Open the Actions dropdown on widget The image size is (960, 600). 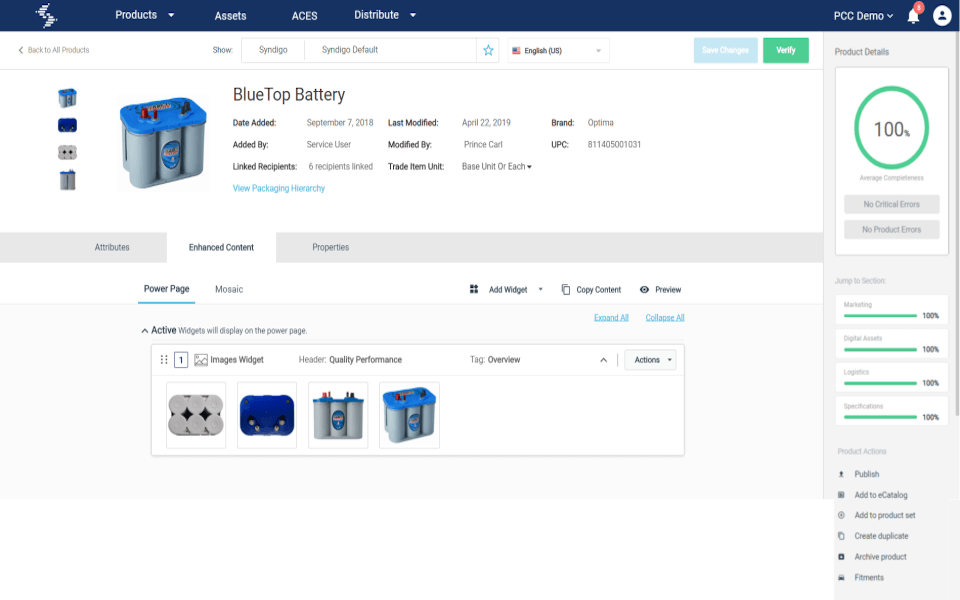[650, 360]
